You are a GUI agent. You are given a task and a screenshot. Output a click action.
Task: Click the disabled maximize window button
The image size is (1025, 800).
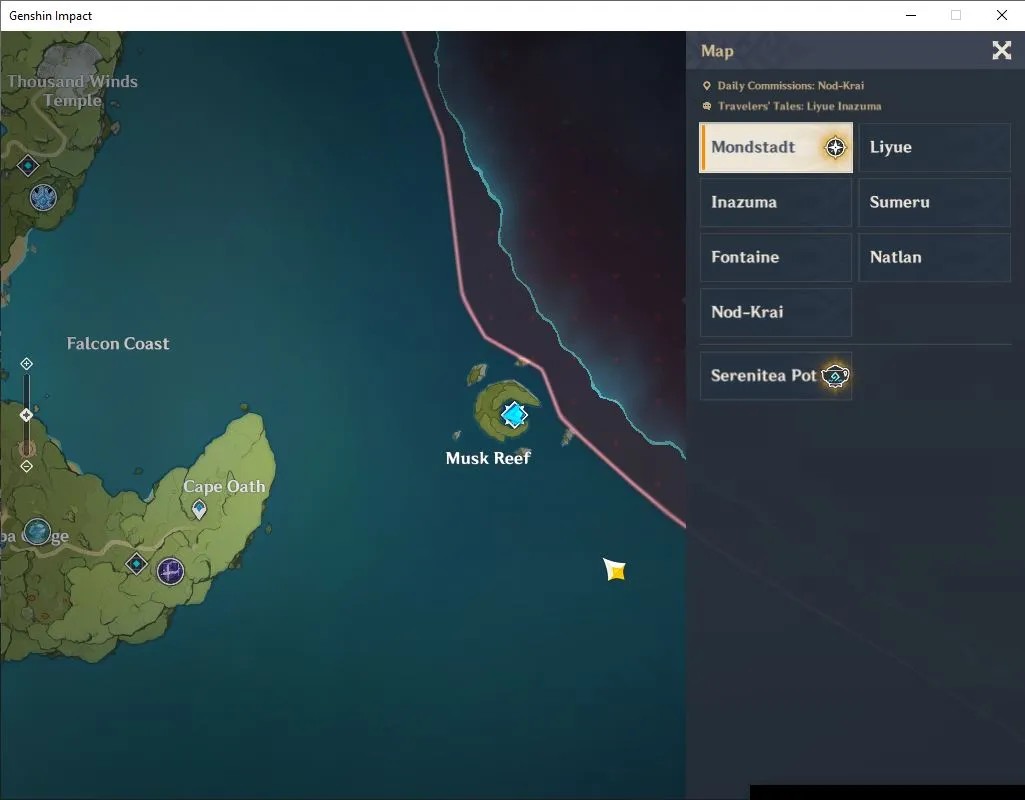(x=956, y=15)
